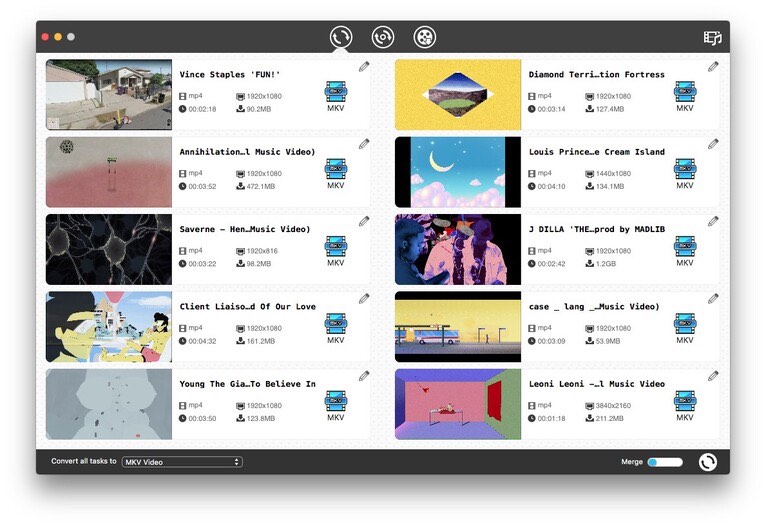766x526 pixels.
Task: Select the Young The Giant grey thumbnail
Action: [109, 404]
